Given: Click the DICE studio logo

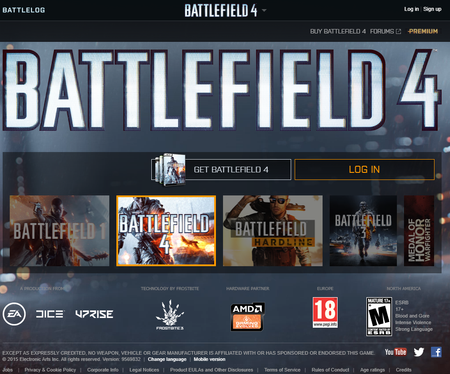Looking at the screenshot, I should point(49,314).
